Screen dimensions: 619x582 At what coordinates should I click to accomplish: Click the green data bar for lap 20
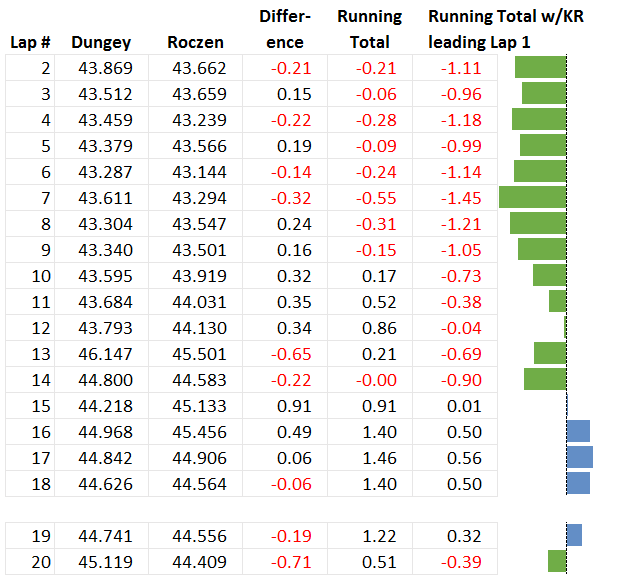pyautogui.click(x=556, y=561)
